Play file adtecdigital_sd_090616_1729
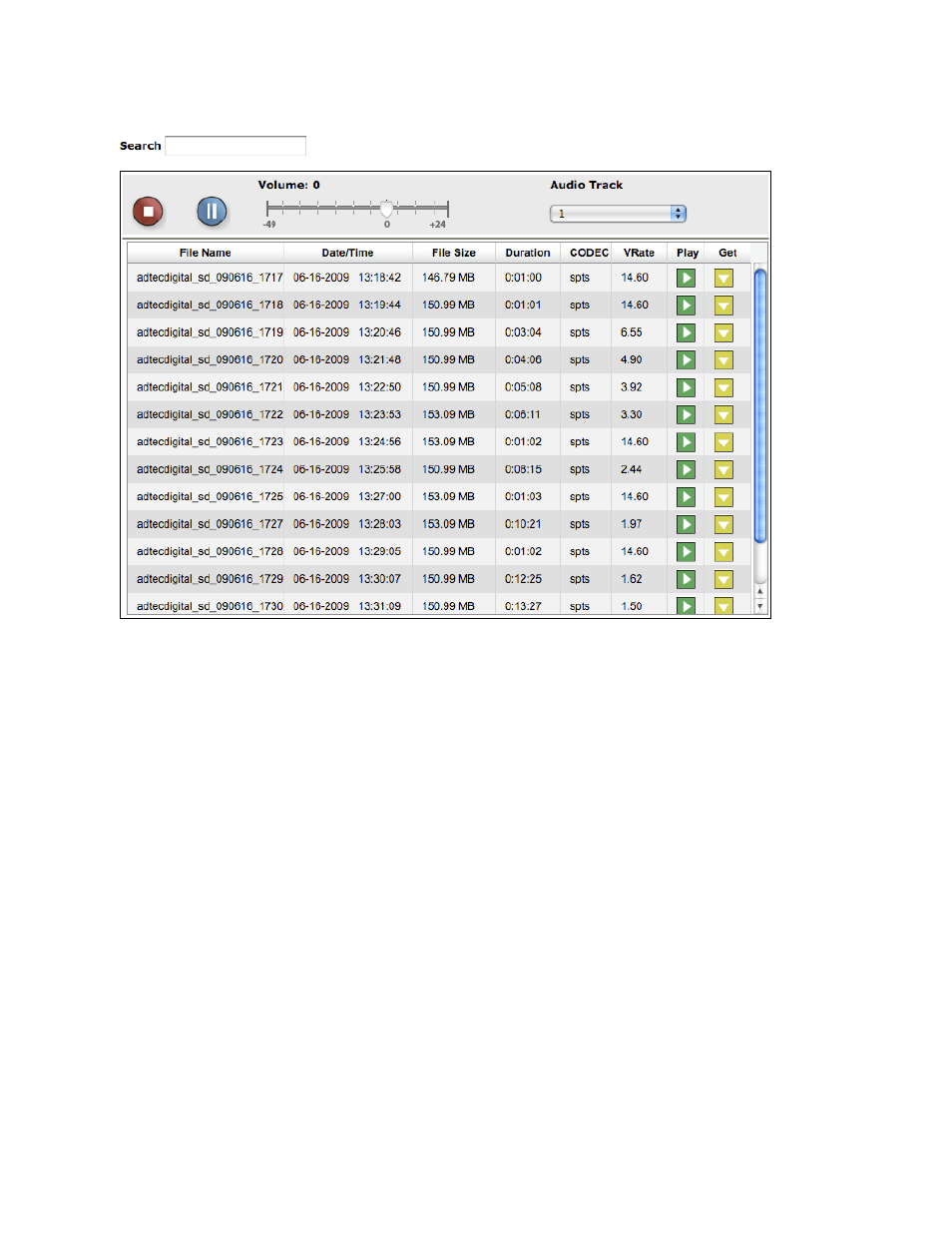The image size is (952, 1233). pos(687,580)
